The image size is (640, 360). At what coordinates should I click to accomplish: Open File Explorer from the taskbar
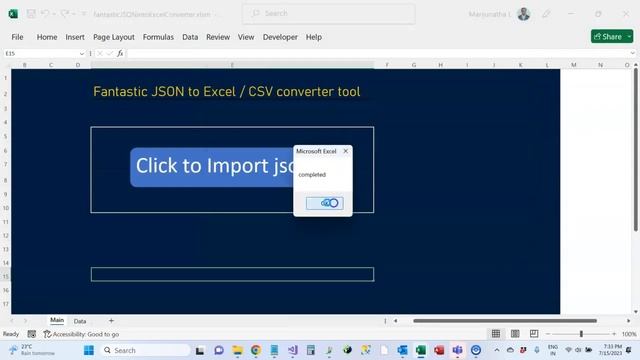tap(237, 350)
